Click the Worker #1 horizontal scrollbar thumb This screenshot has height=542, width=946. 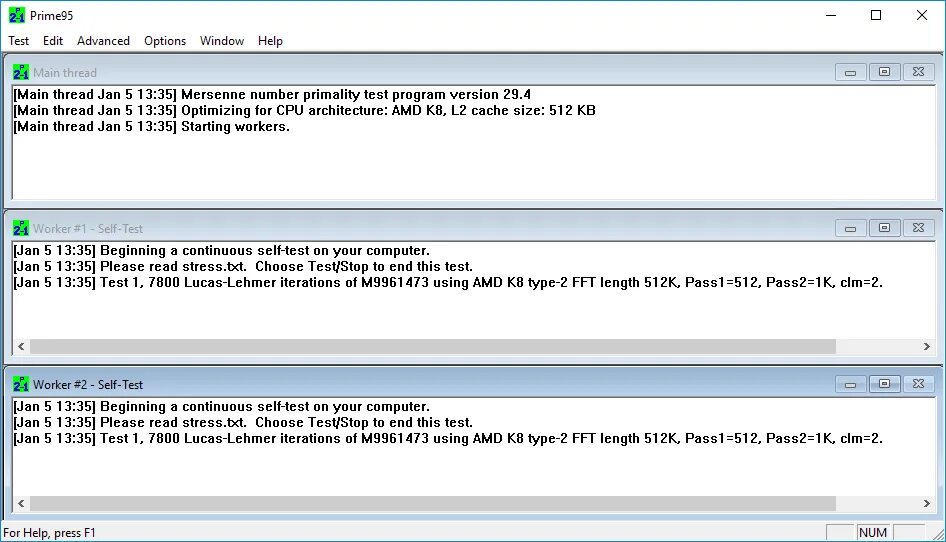433,346
